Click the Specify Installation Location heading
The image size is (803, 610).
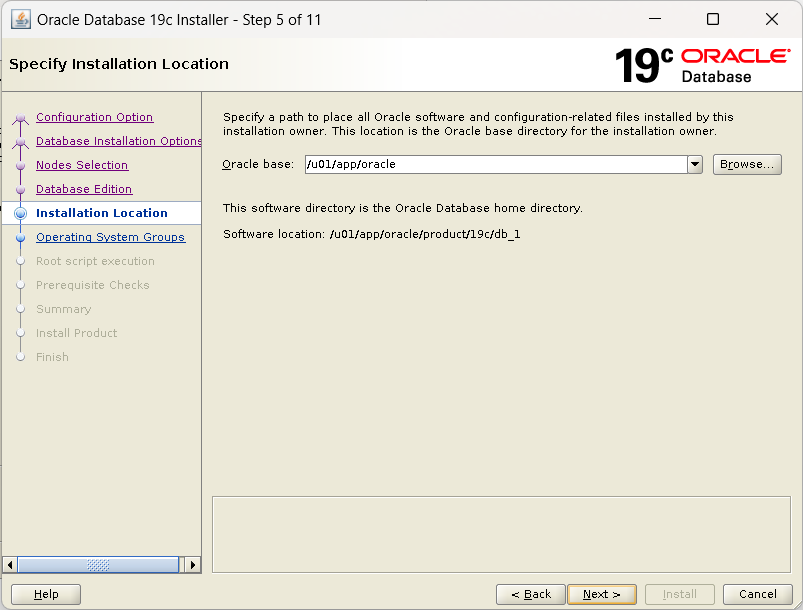(119, 64)
